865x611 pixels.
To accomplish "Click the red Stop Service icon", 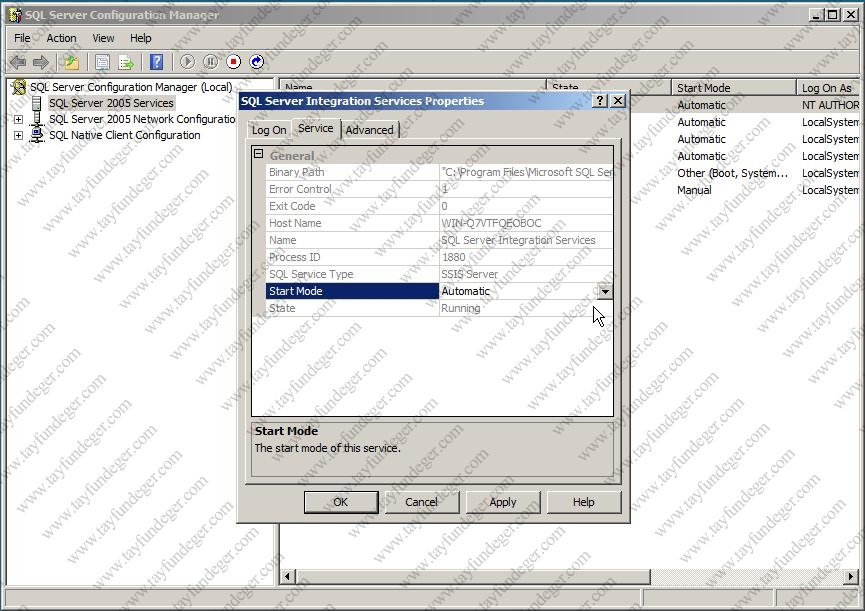I will [234, 62].
